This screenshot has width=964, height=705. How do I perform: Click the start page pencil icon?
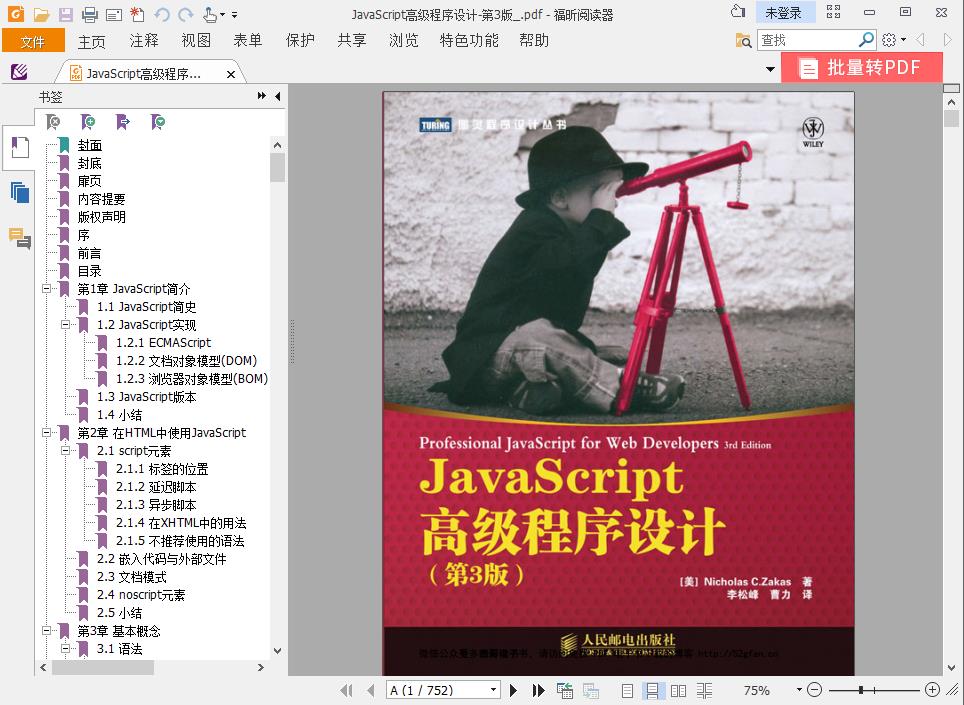point(19,73)
